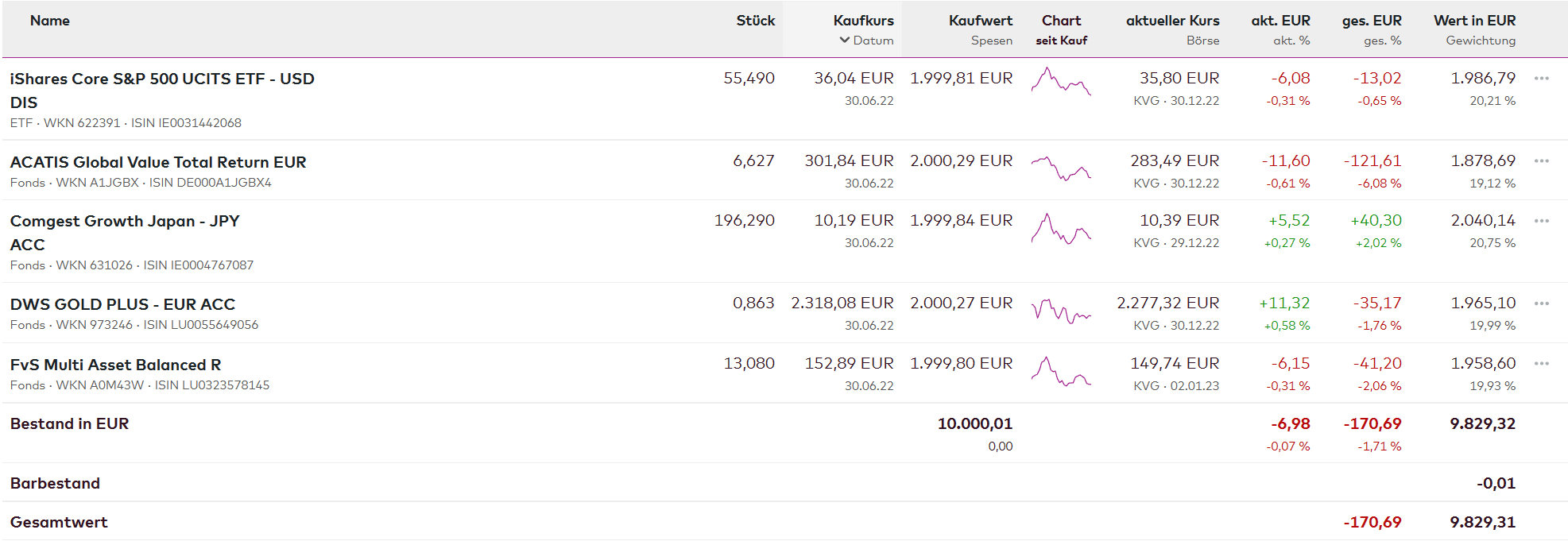Open FvS Multi Asset Balanced R details
The width and height of the screenshot is (1568, 545).
point(115,365)
